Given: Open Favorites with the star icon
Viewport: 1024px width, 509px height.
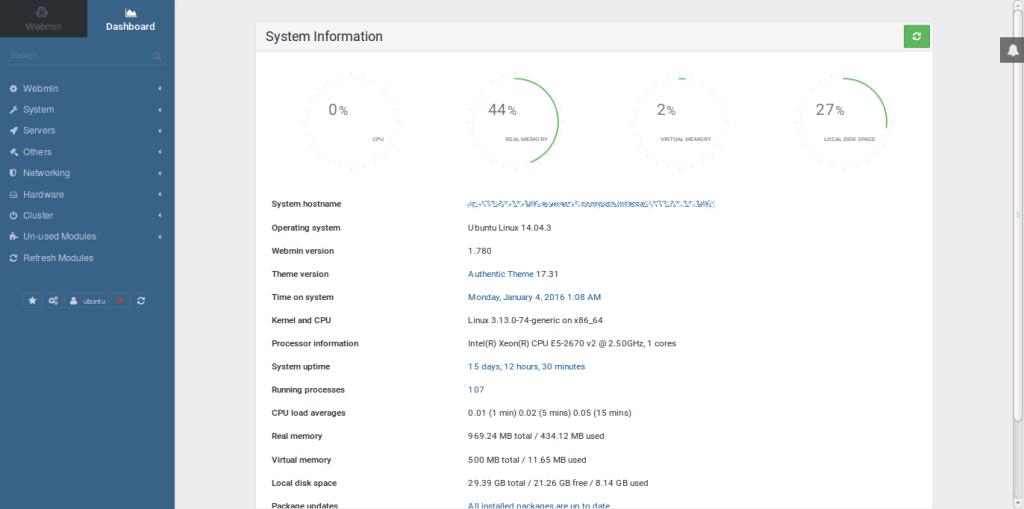Looking at the screenshot, I should tap(32, 301).
